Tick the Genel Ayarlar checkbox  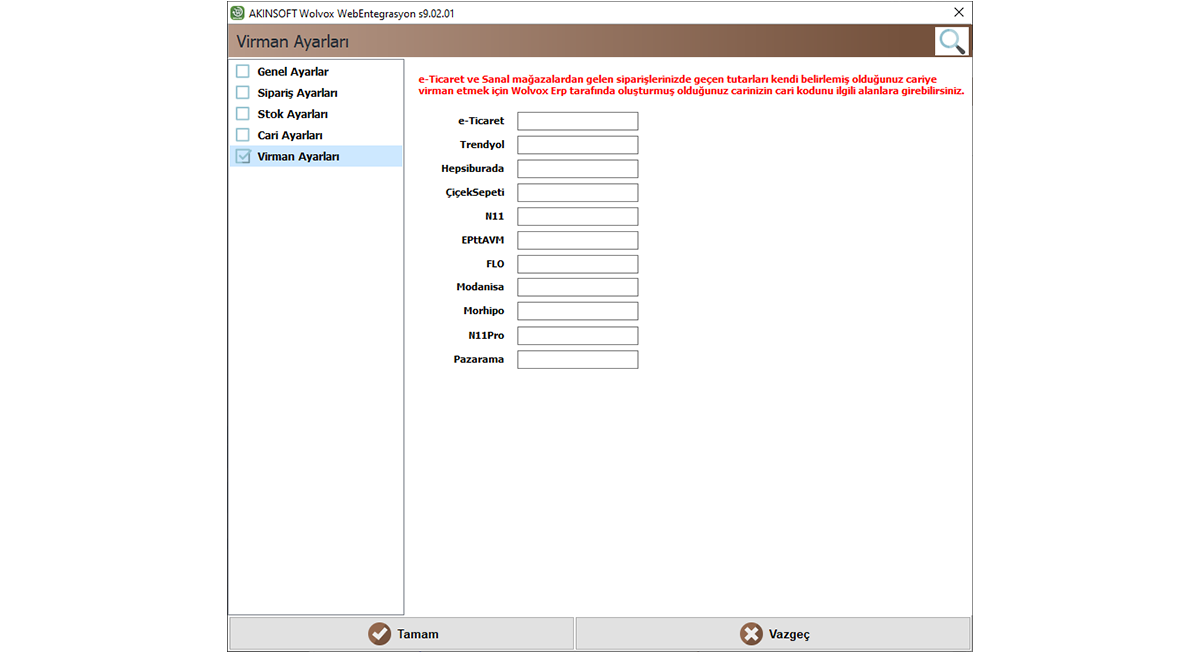(243, 72)
